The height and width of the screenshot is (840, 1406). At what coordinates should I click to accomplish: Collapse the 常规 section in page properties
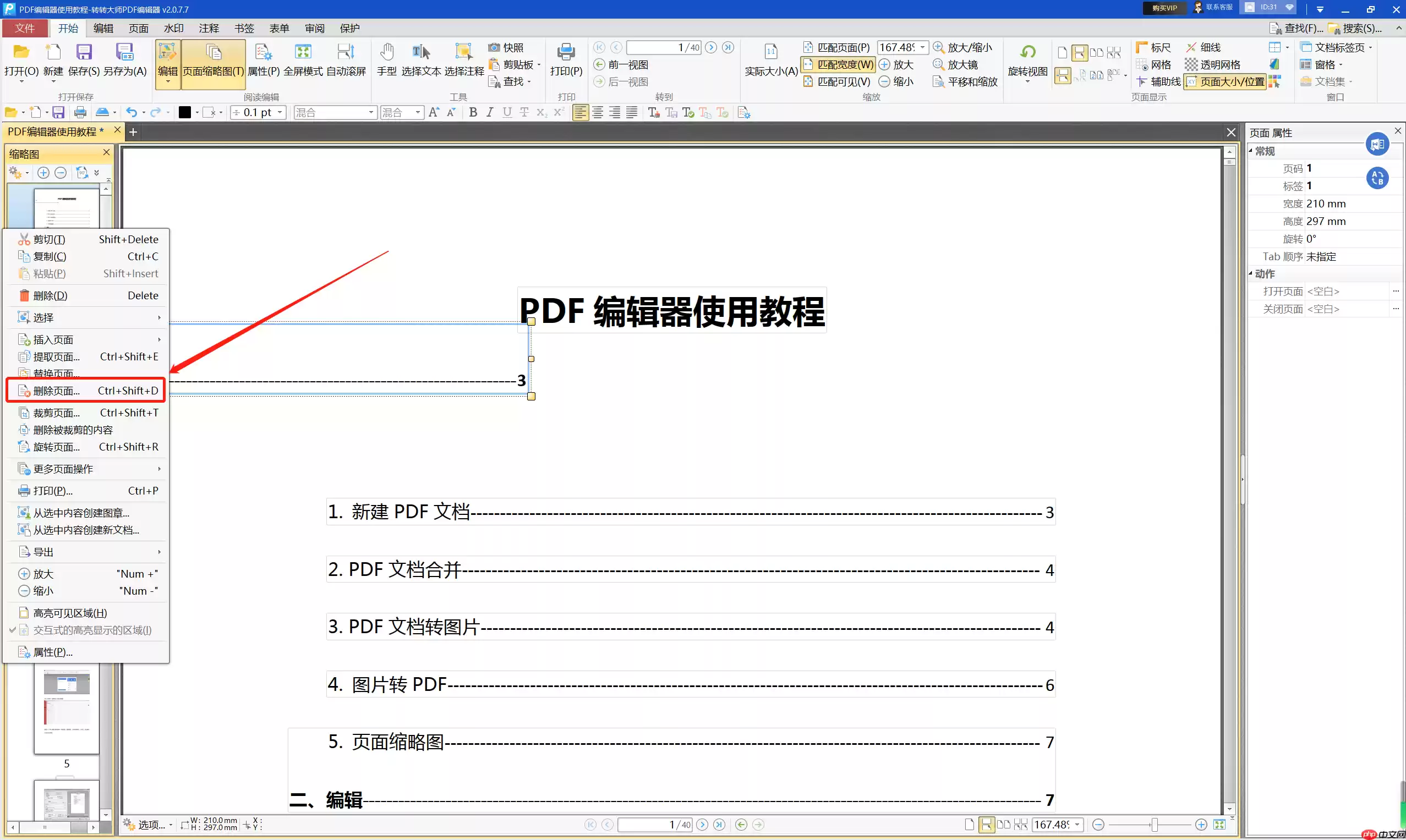pyautogui.click(x=1251, y=151)
